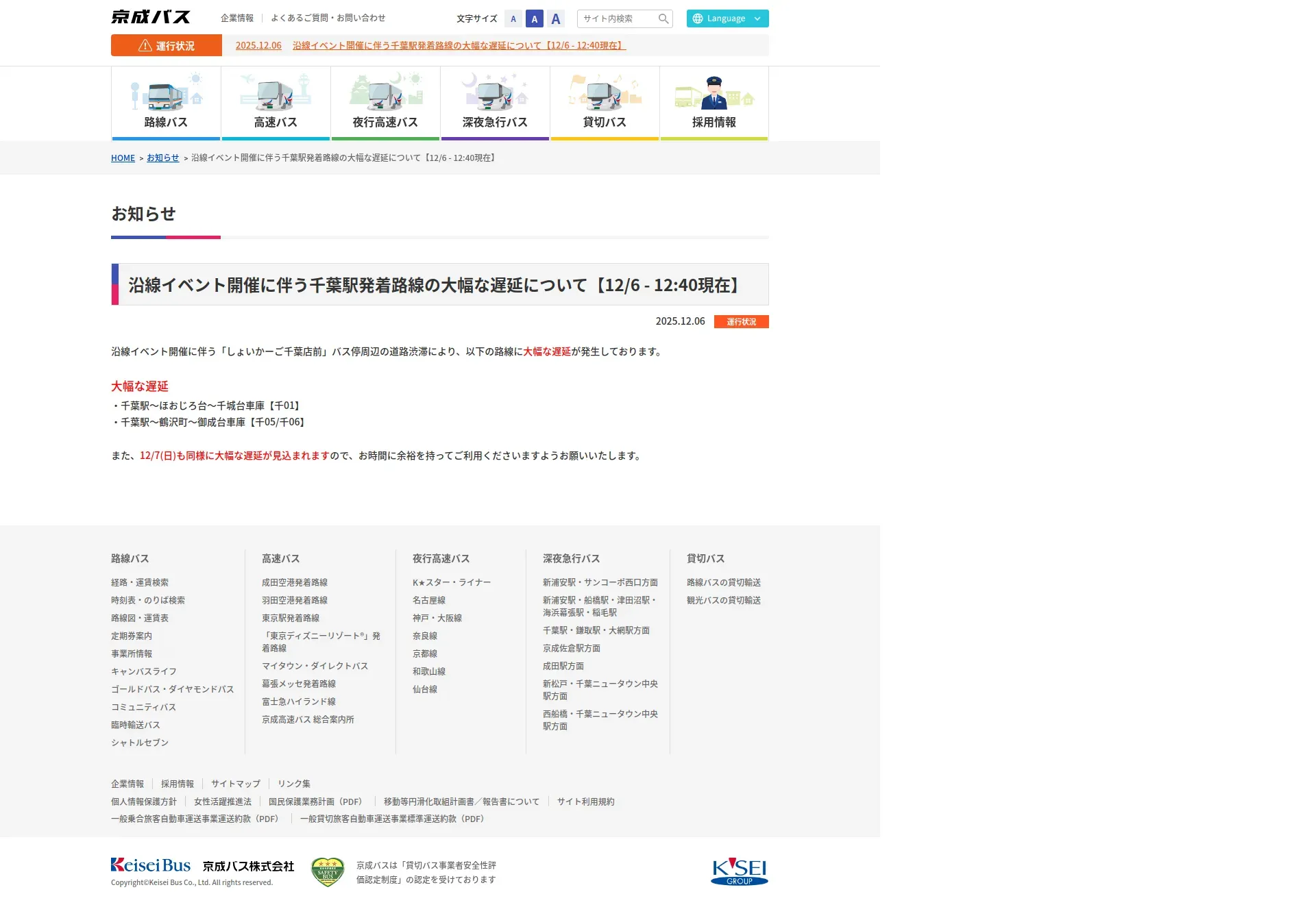This screenshot has height=907, width=1316.
Task: Go to HOME breadcrumb link
Action: pyautogui.click(x=123, y=158)
